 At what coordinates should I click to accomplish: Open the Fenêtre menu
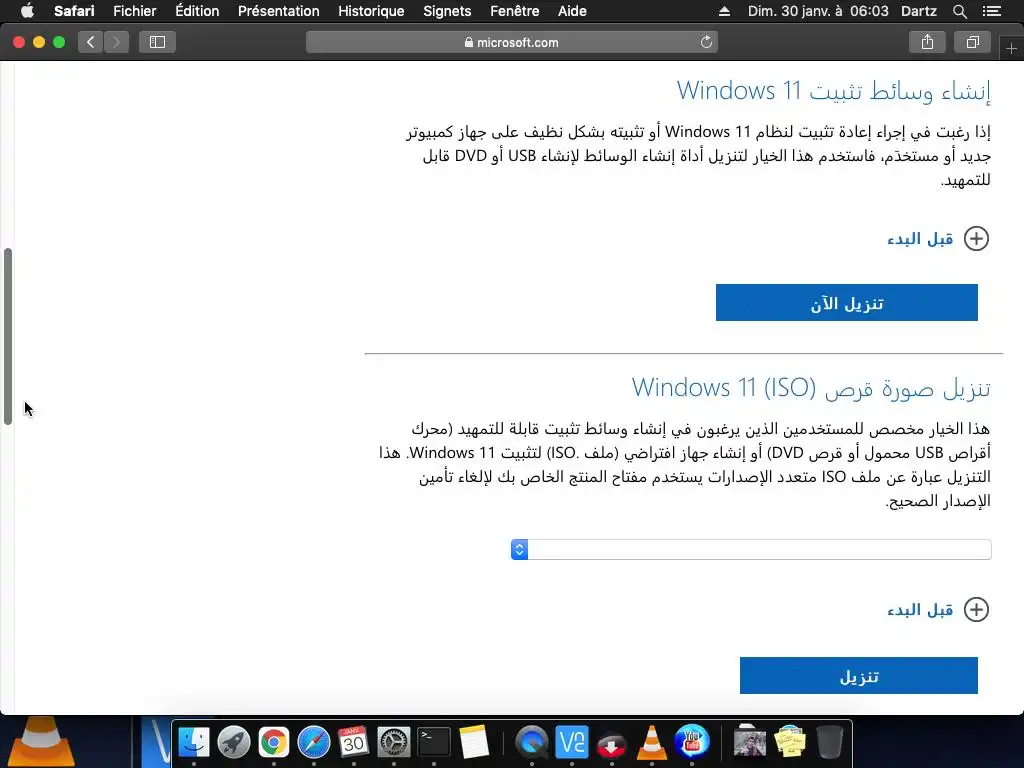(515, 11)
